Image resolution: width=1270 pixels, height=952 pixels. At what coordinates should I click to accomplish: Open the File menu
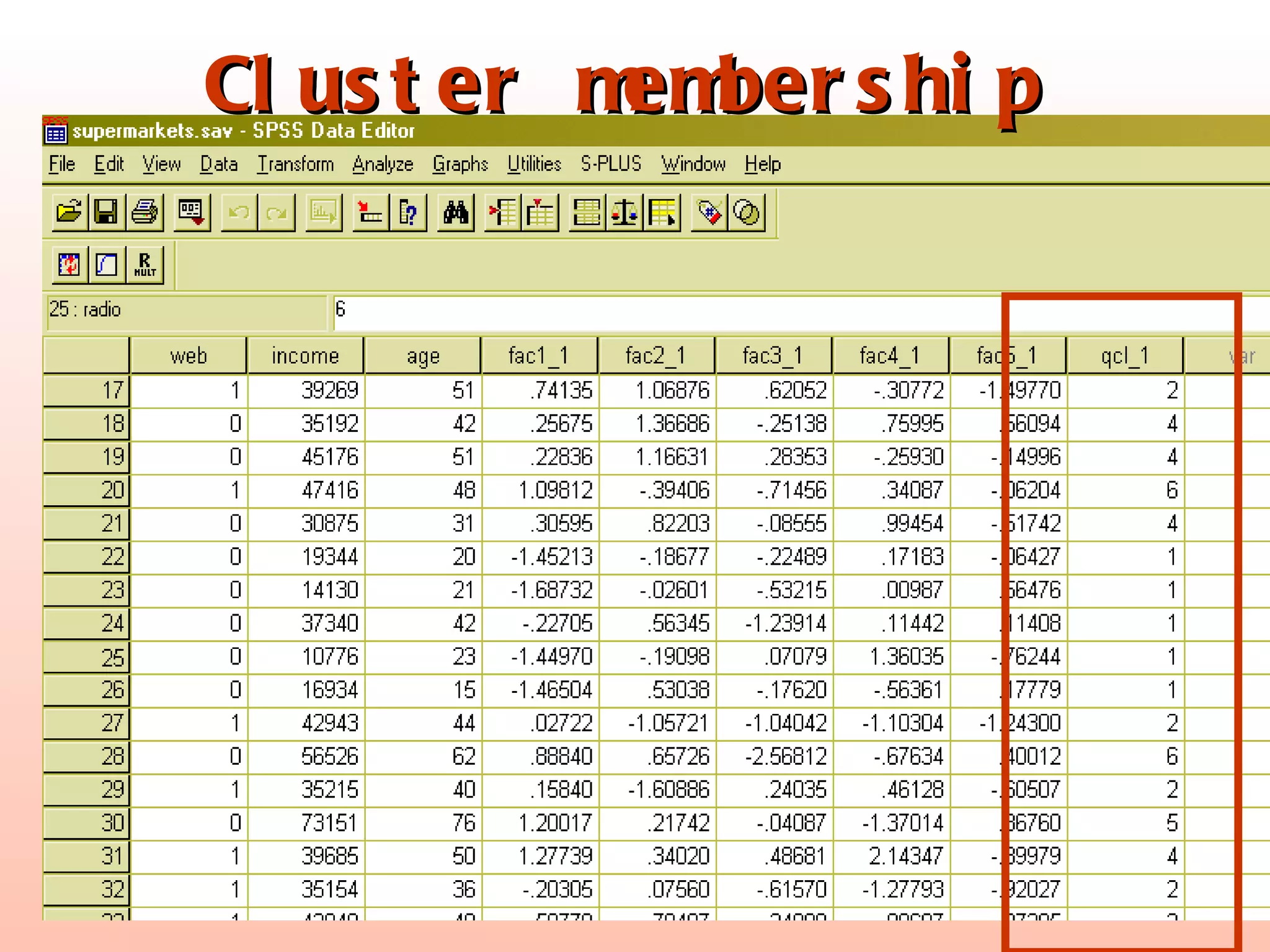(x=62, y=164)
